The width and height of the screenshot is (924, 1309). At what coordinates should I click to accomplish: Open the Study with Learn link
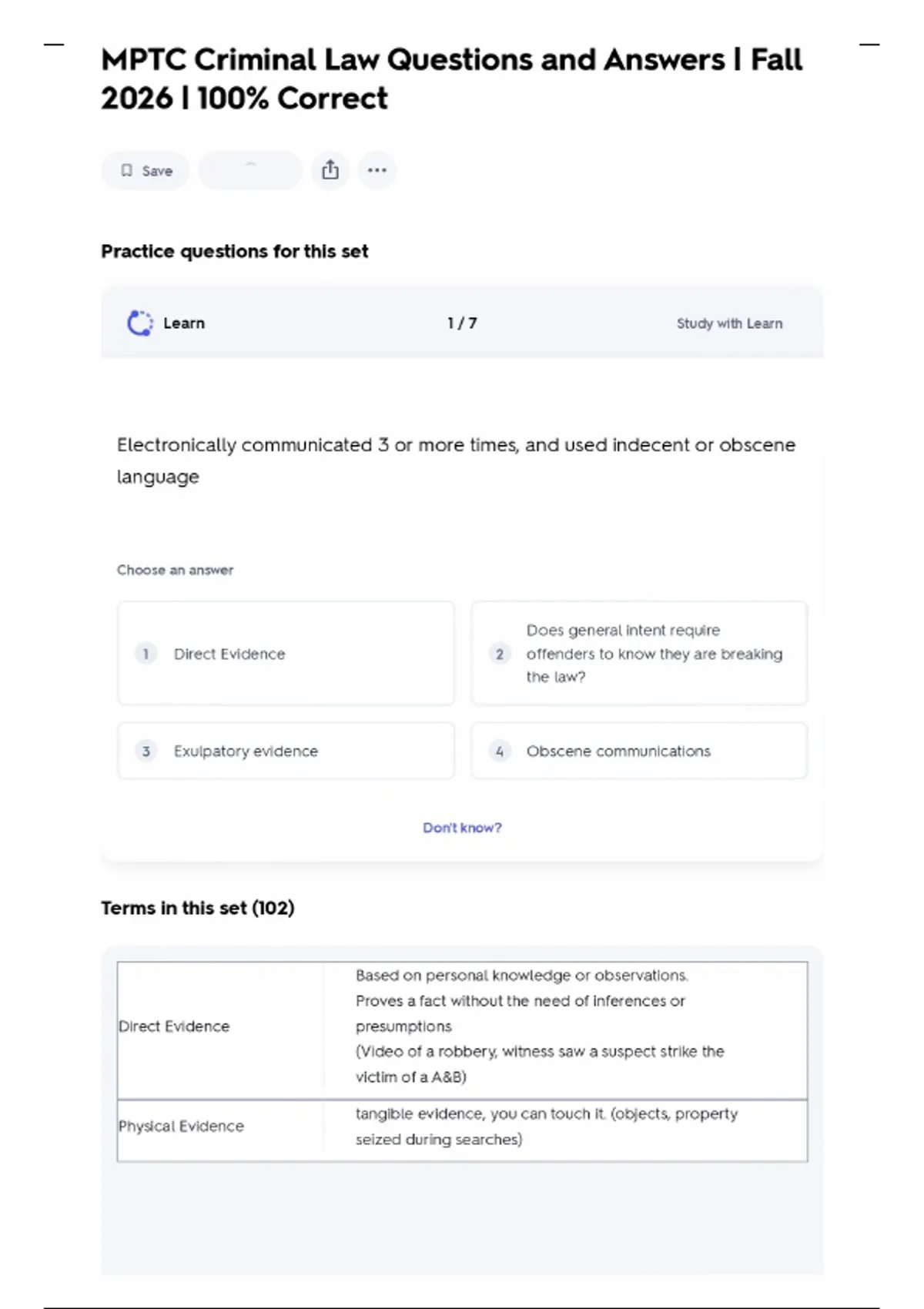tap(729, 323)
